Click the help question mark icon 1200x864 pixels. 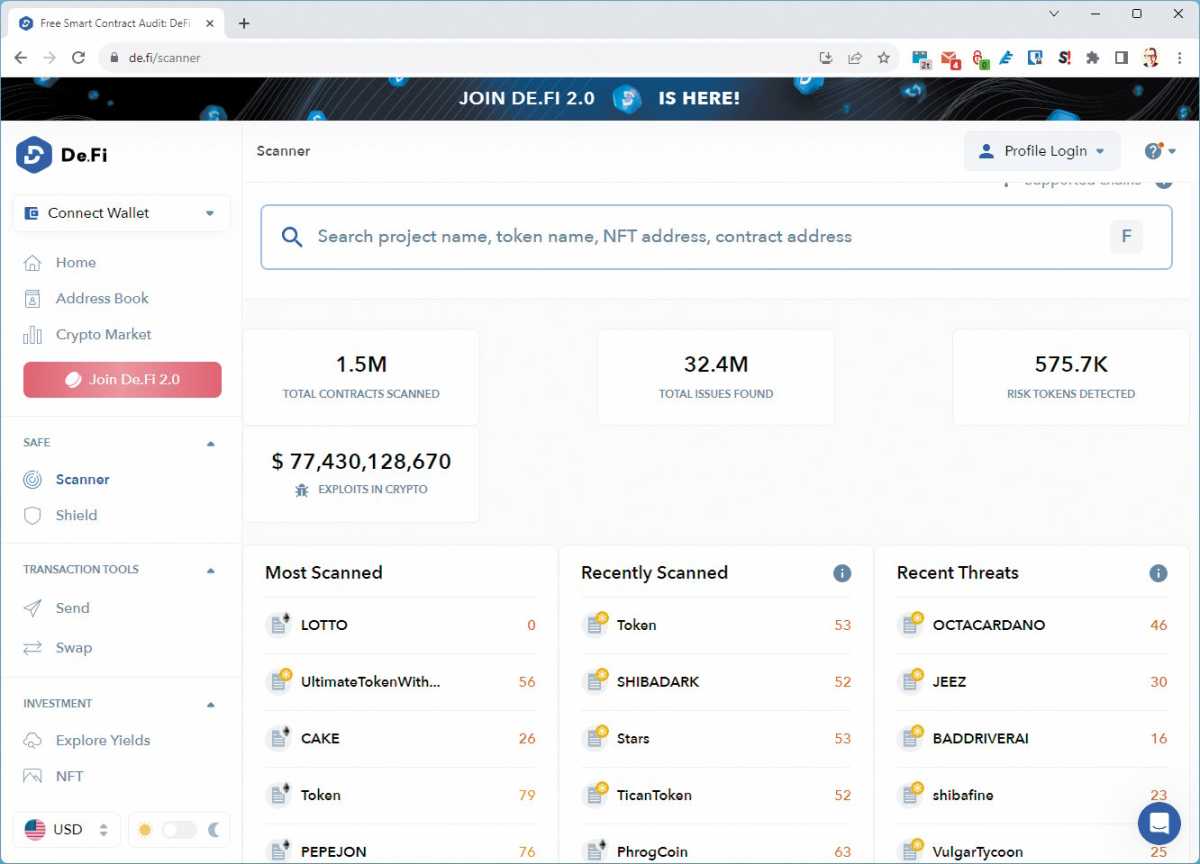tap(1151, 149)
